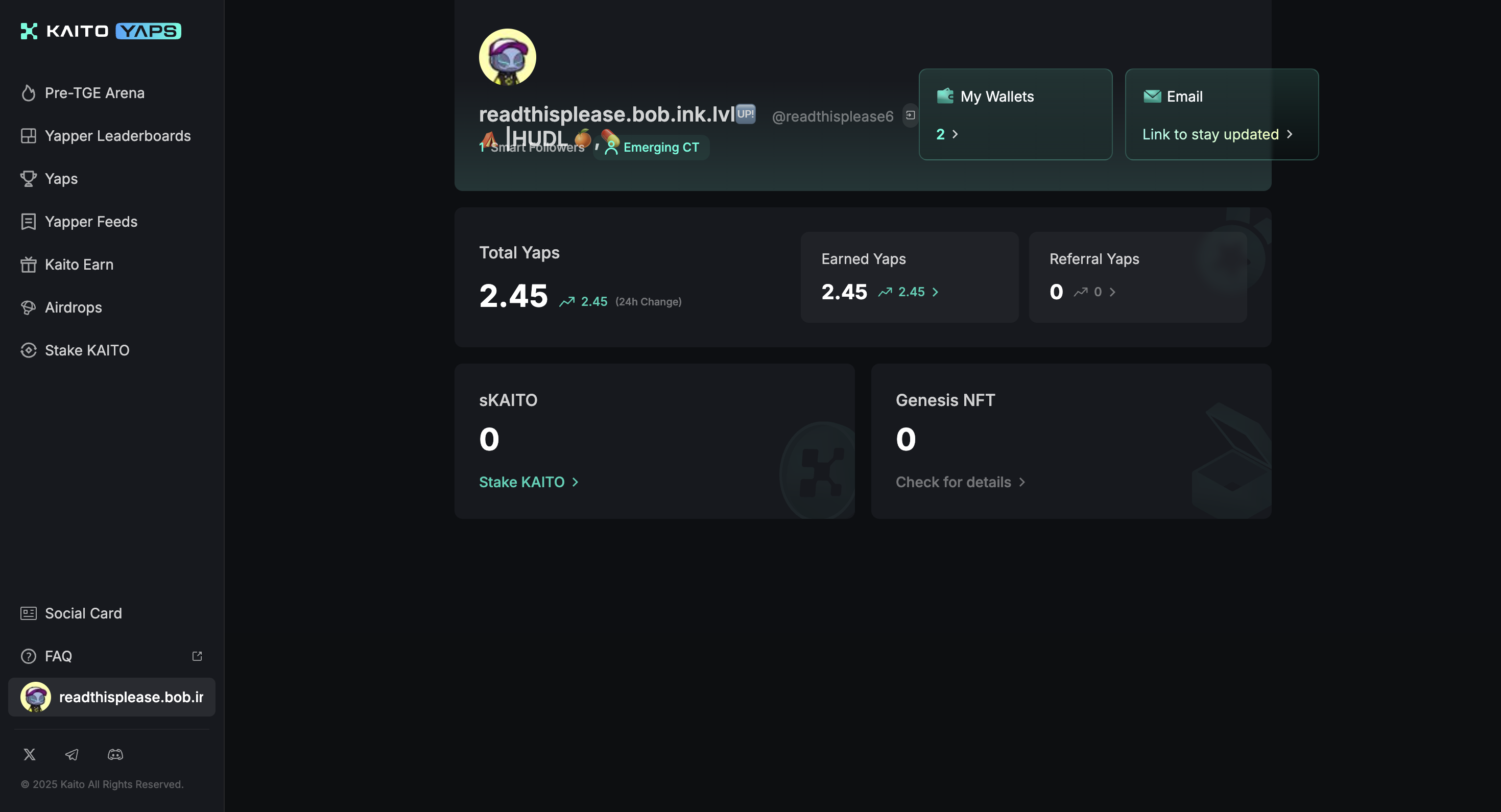Click Check for details chevron
This screenshot has height=812, width=1501.
point(1022,482)
